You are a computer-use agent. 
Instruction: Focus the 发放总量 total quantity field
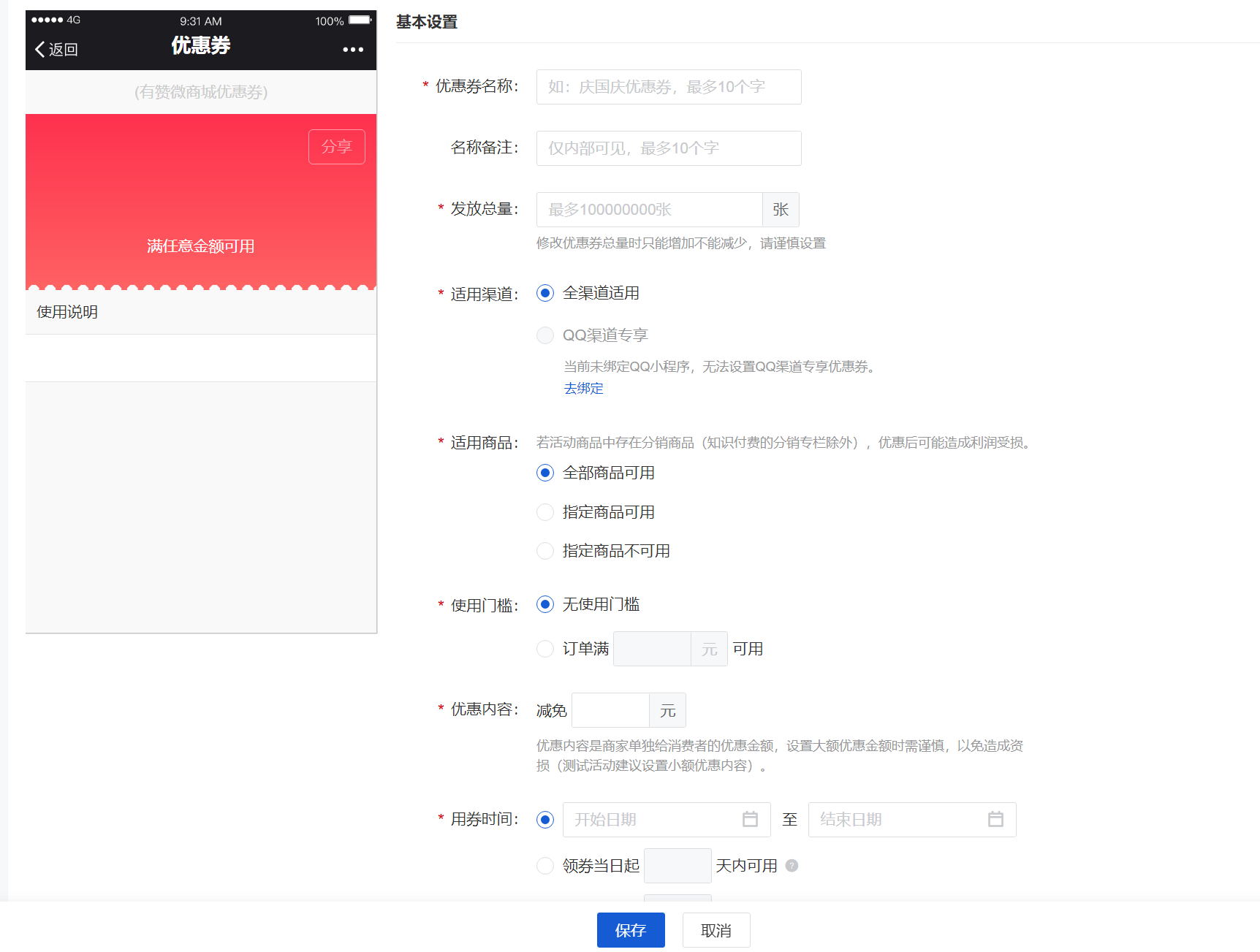click(650, 210)
